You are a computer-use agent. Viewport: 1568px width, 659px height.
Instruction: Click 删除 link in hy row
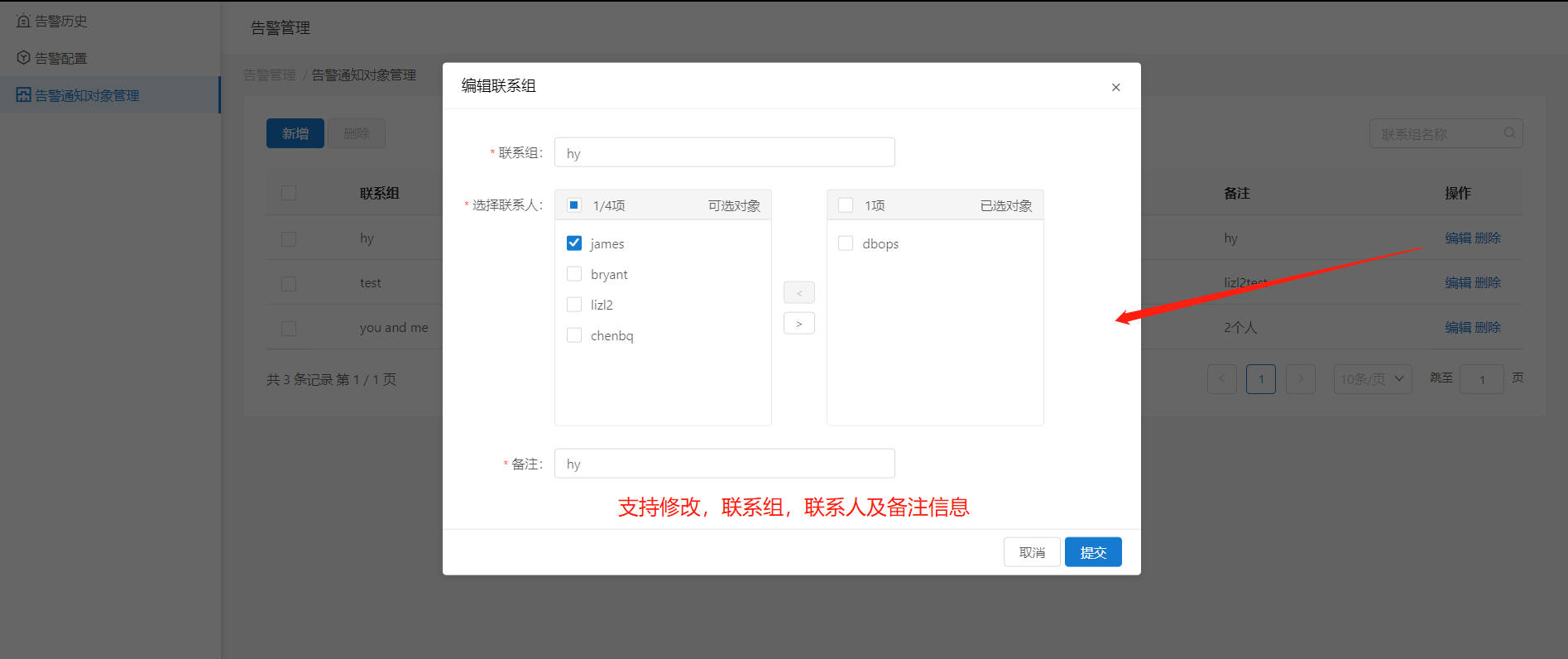click(1488, 238)
